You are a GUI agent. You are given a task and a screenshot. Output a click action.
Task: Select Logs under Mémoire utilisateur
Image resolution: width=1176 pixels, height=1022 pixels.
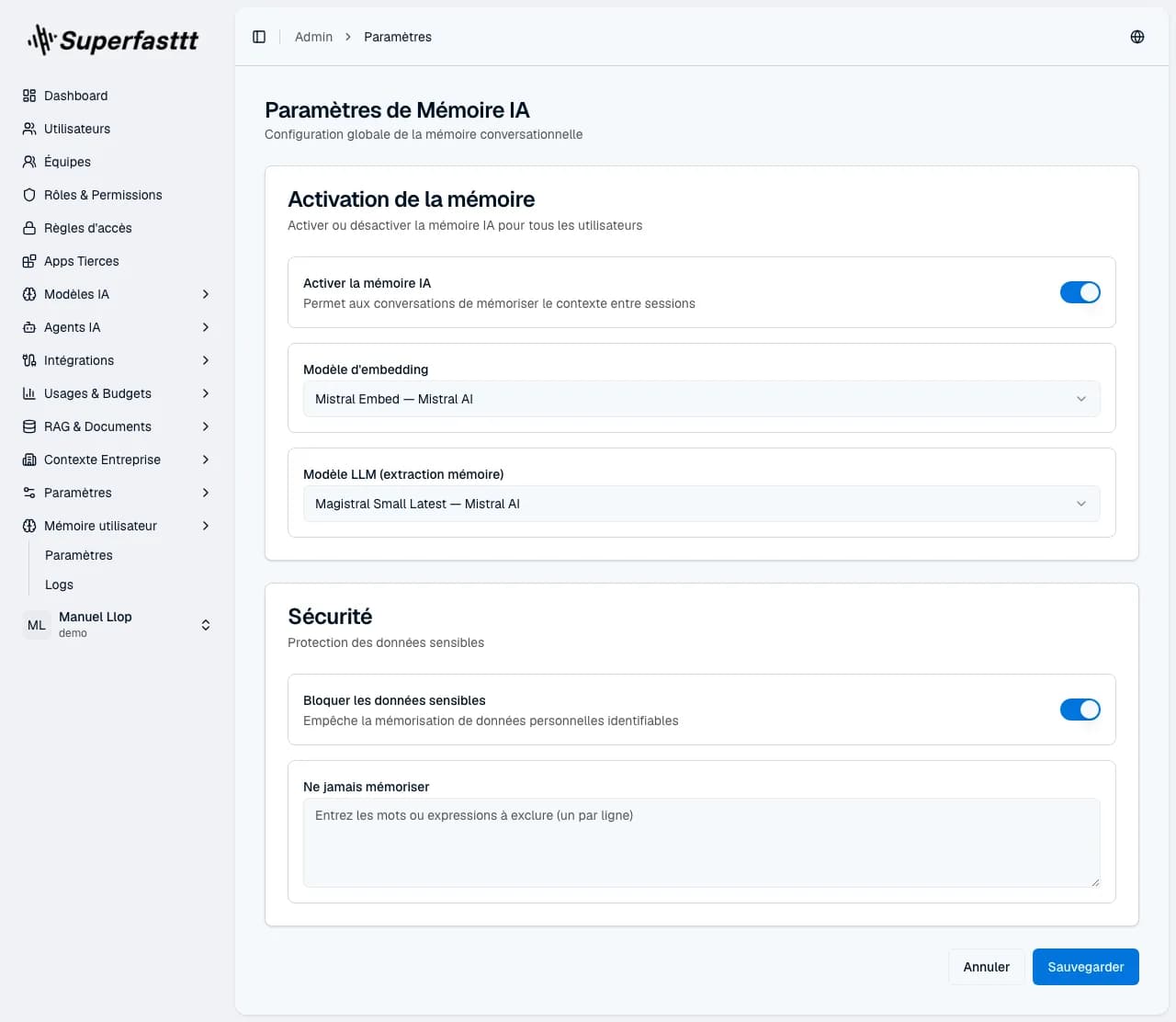(x=59, y=585)
